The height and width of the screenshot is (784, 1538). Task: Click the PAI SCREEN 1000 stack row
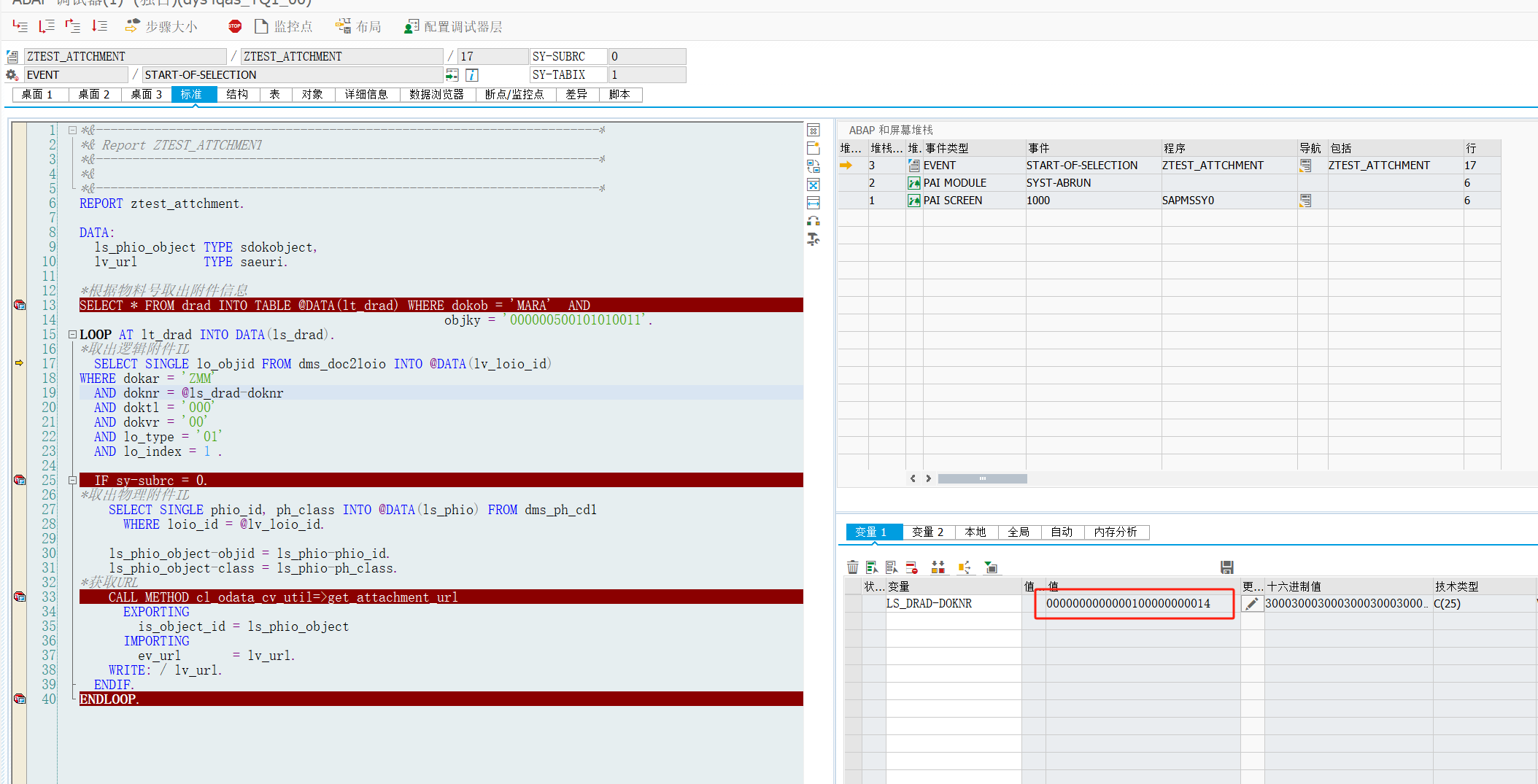(1169, 201)
